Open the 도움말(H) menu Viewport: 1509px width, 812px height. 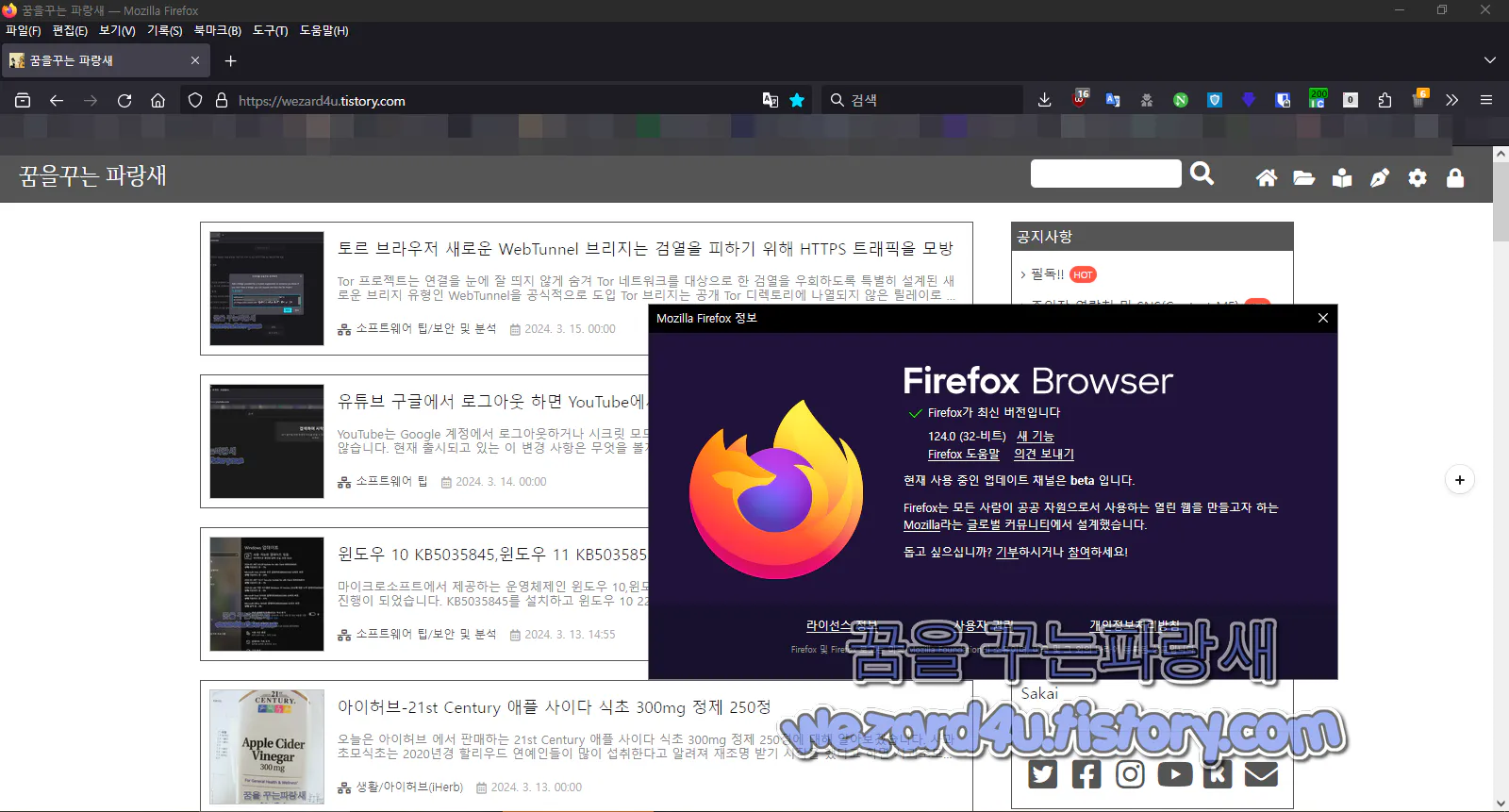323,30
